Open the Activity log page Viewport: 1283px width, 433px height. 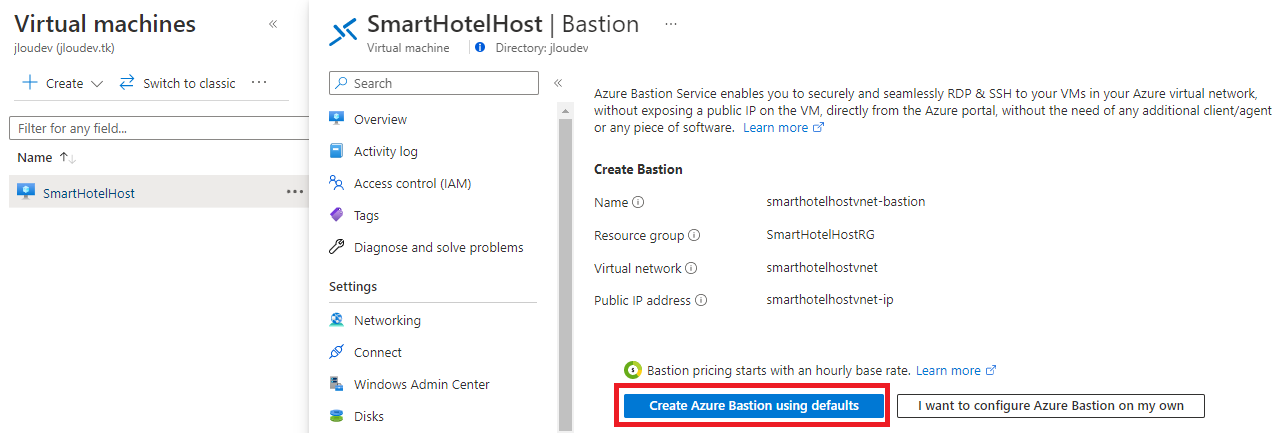coord(386,151)
